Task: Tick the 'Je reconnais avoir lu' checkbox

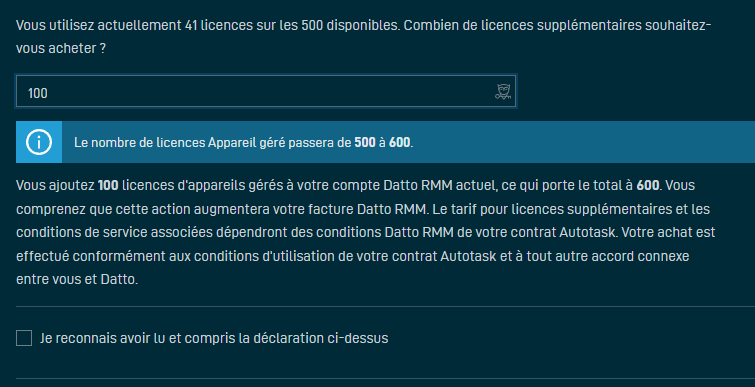Action: 24,338
